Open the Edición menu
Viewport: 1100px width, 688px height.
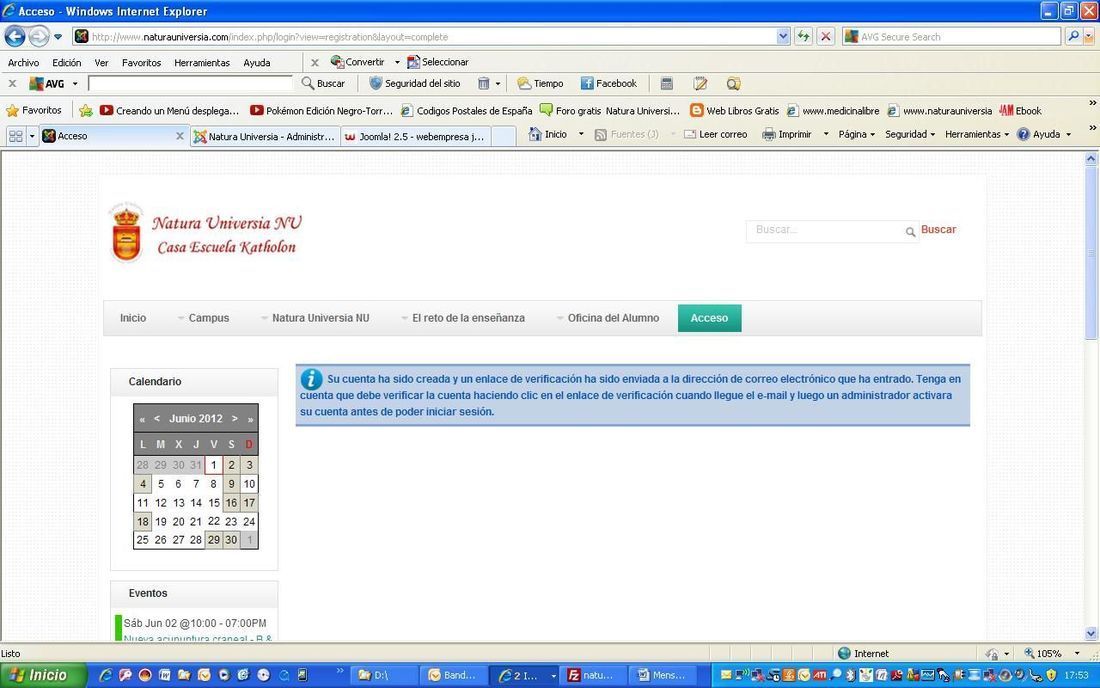coord(67,62)
